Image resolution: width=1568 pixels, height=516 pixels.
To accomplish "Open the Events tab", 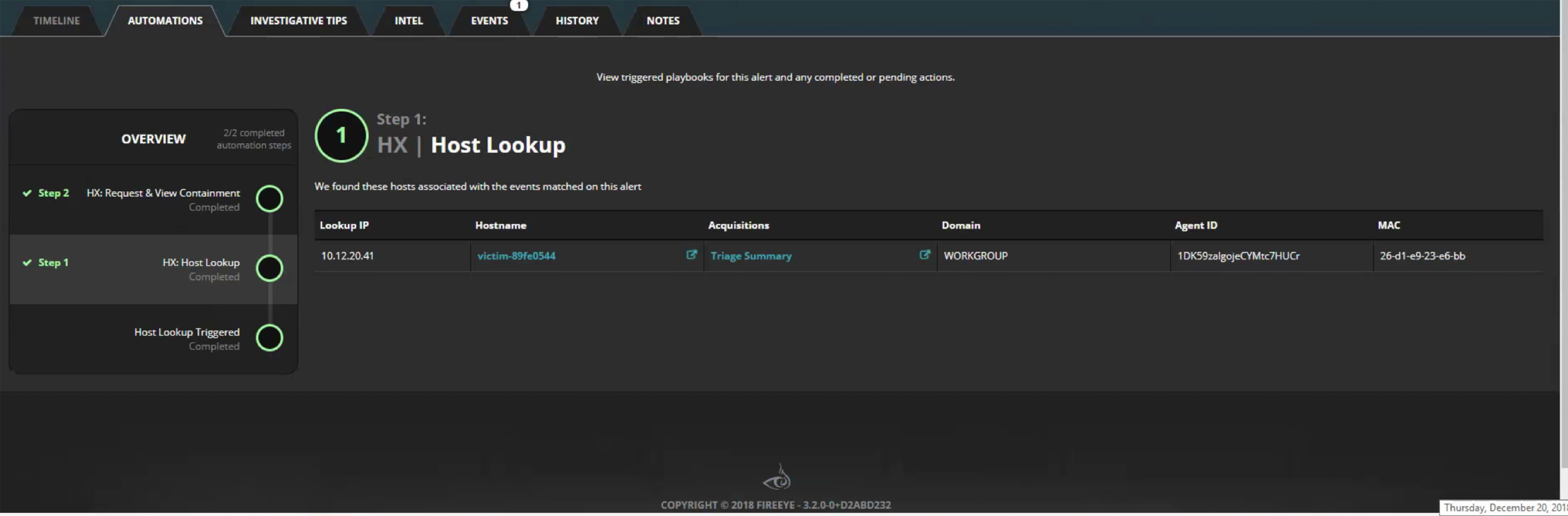I will [x=489, y=21].
